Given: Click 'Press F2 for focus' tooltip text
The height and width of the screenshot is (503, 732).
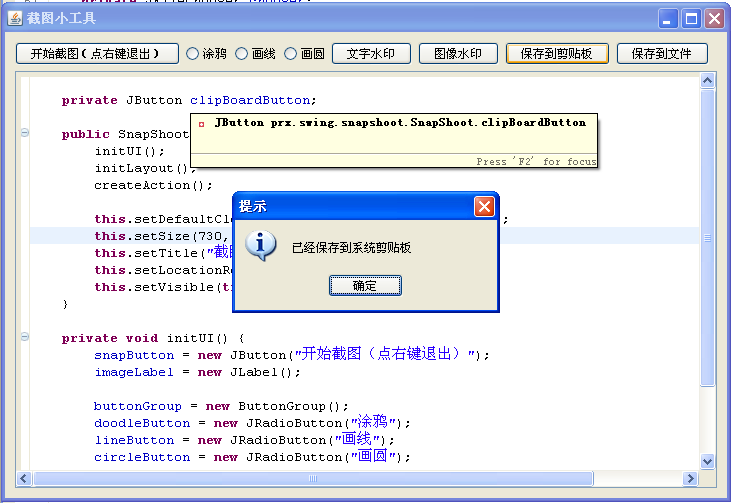Looking at the screenshot, I should pos(536,162).
